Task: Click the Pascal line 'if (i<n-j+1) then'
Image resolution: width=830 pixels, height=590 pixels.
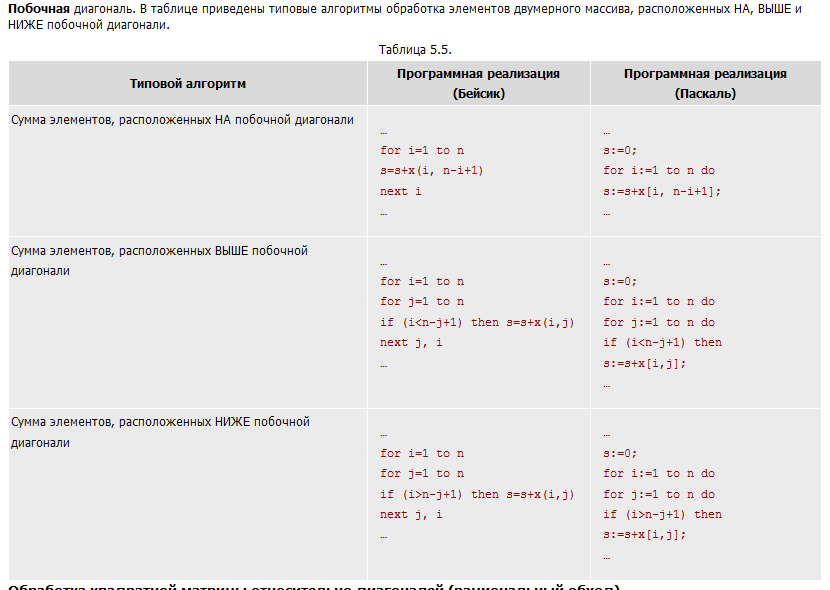Action: [662, 342]
